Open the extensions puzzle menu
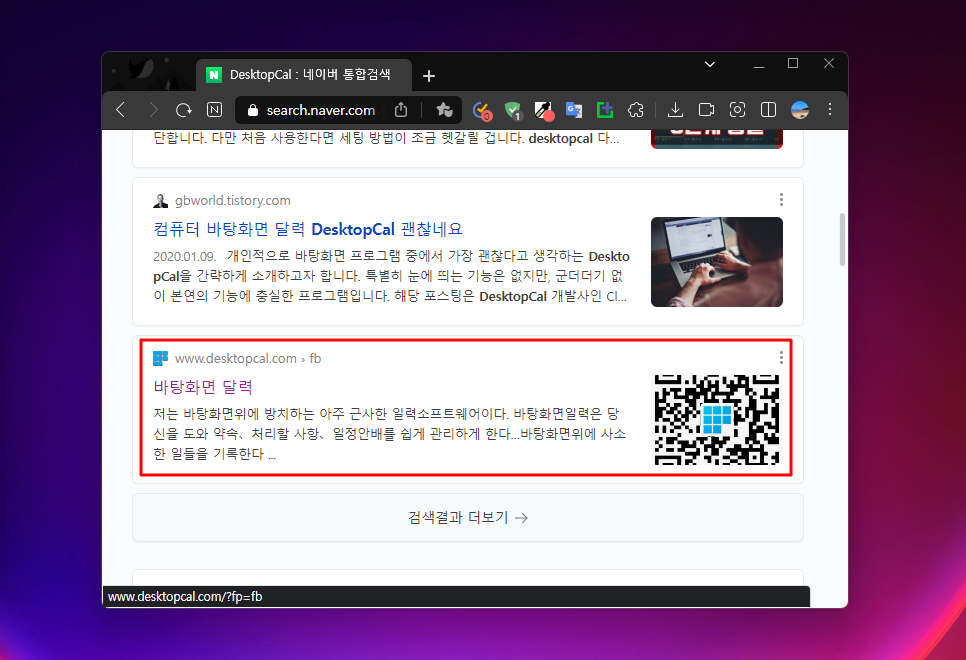This screenshot has width=966, height=660. [x=636, y=110]
